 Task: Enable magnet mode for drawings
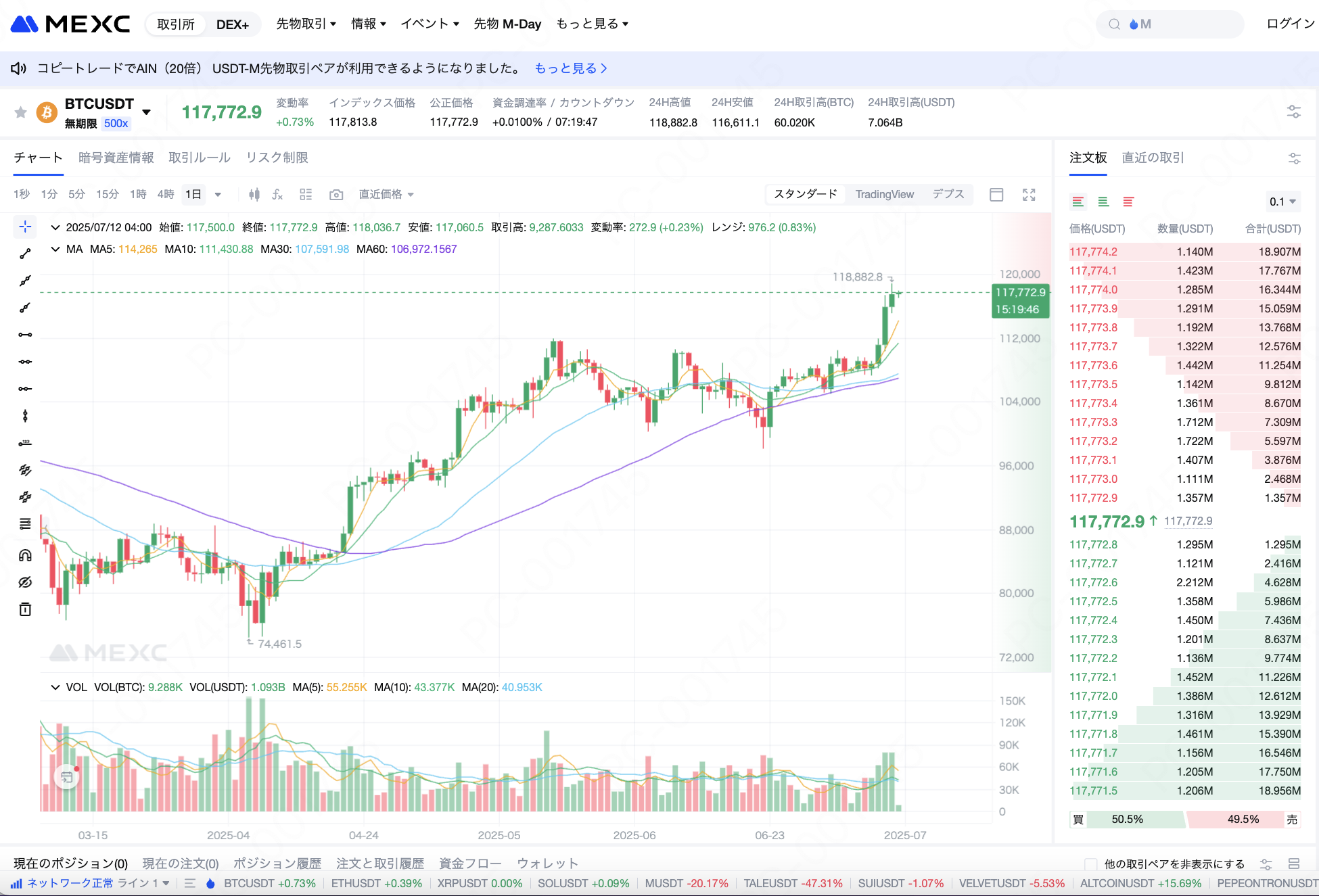[25, 555]
